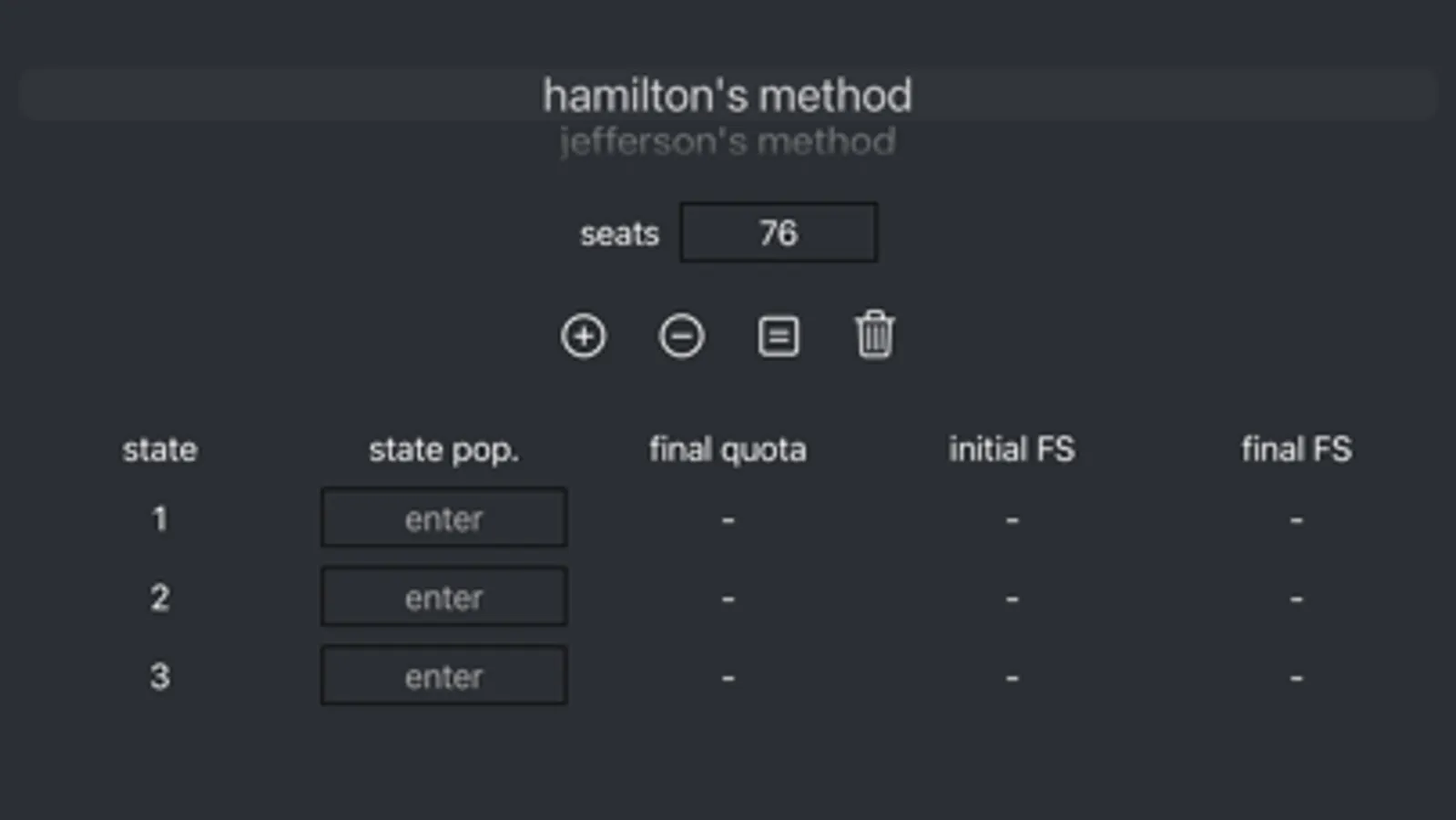
Task: Click state 2 population entry field
Action: pyautogui.click(x=443, y=598)
